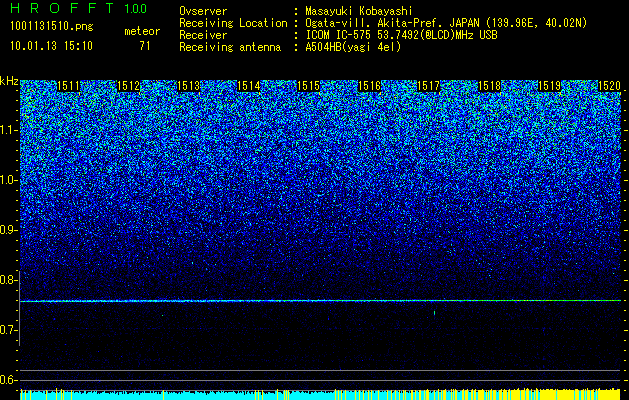Click the date stamp 10.01.13 15:10
Image resolution: width=629 pixels, height=400 pixels.
point(51,46)
